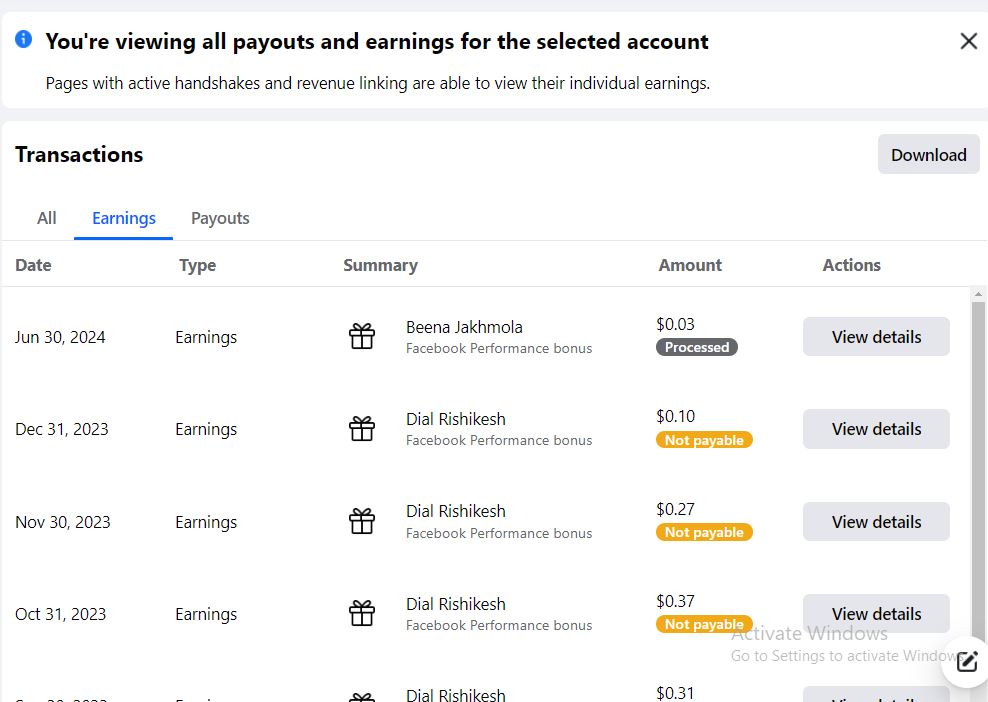The height and width of the screenshot is (702, 988).
Task: Download the transactions report
Action: 929,154
